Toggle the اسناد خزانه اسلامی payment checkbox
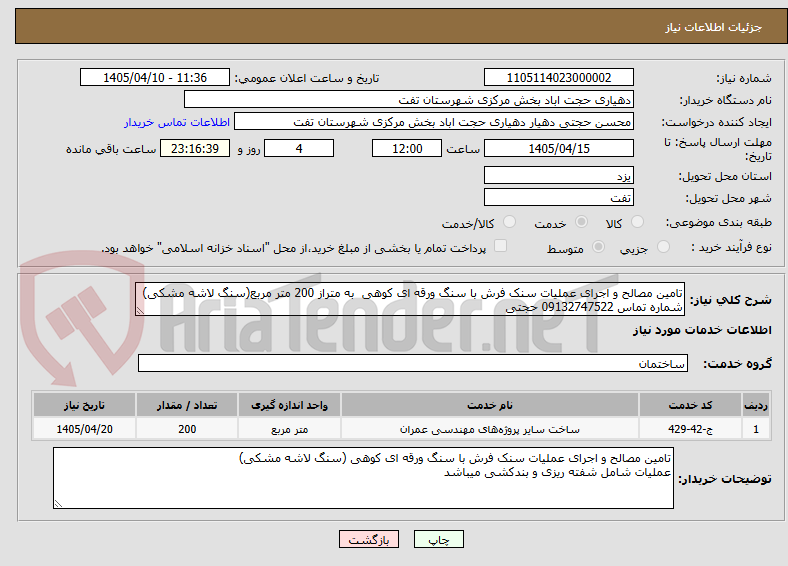788x566 pixels. (x=501, y=246)
